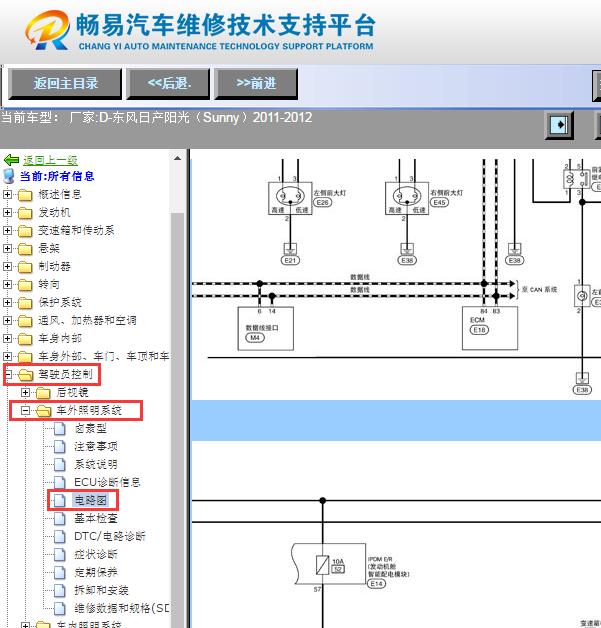
Task: Expand the 发动机 tree node
Action: coord(7,213)
